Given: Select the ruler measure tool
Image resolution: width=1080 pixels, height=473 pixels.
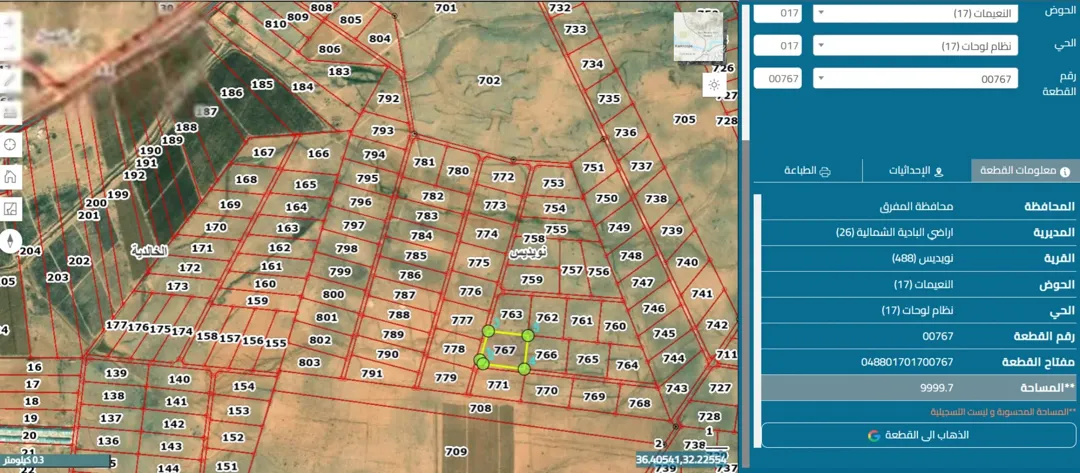Looking at the screenshot, I should 10,112.
